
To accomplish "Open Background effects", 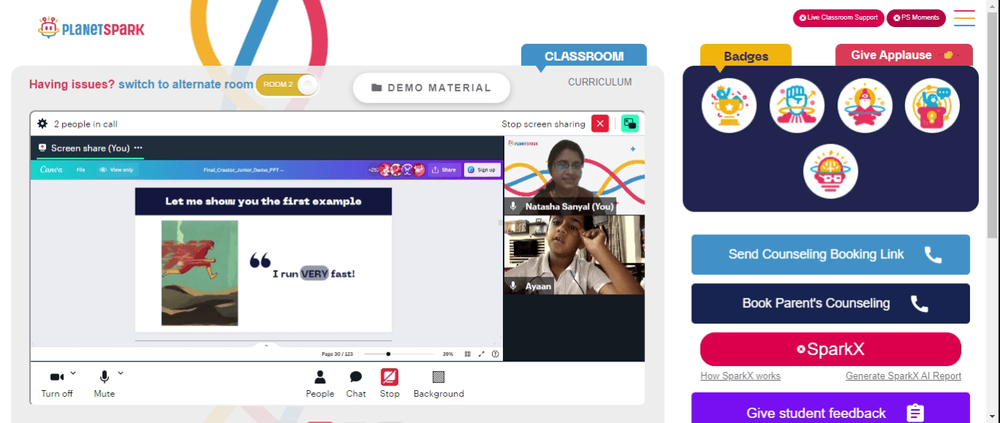I will coord(439,384).
